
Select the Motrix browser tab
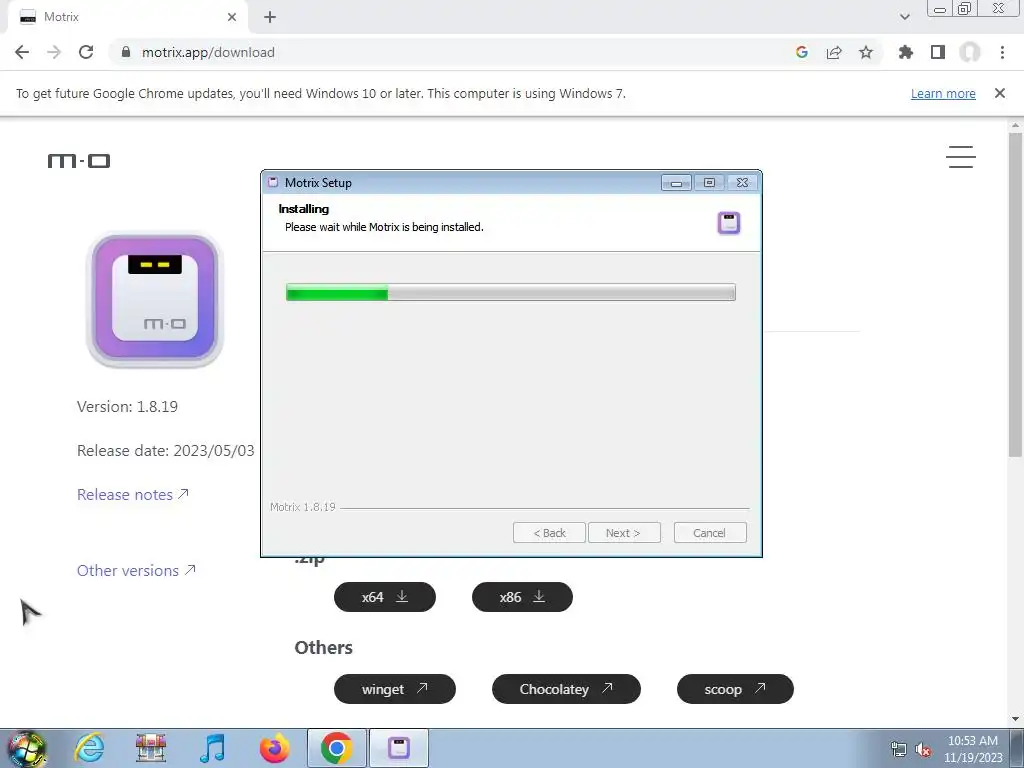tap(127, 17)
